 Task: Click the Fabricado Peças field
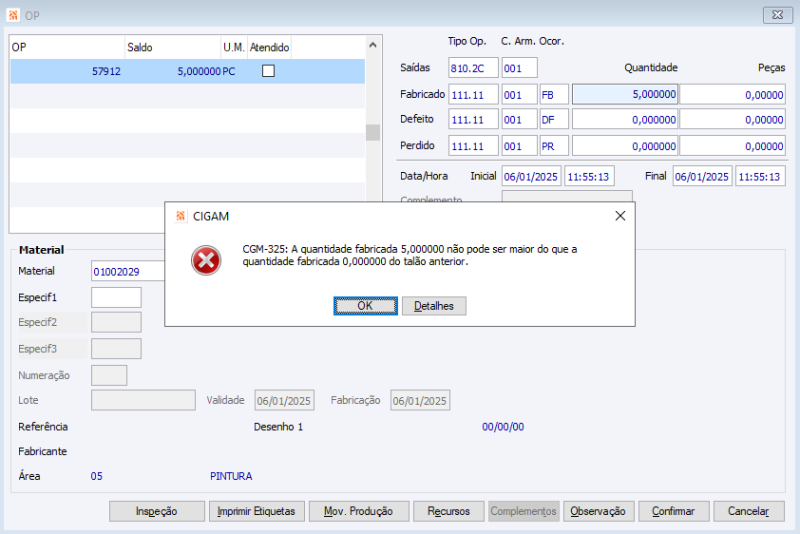click(733, 94)
